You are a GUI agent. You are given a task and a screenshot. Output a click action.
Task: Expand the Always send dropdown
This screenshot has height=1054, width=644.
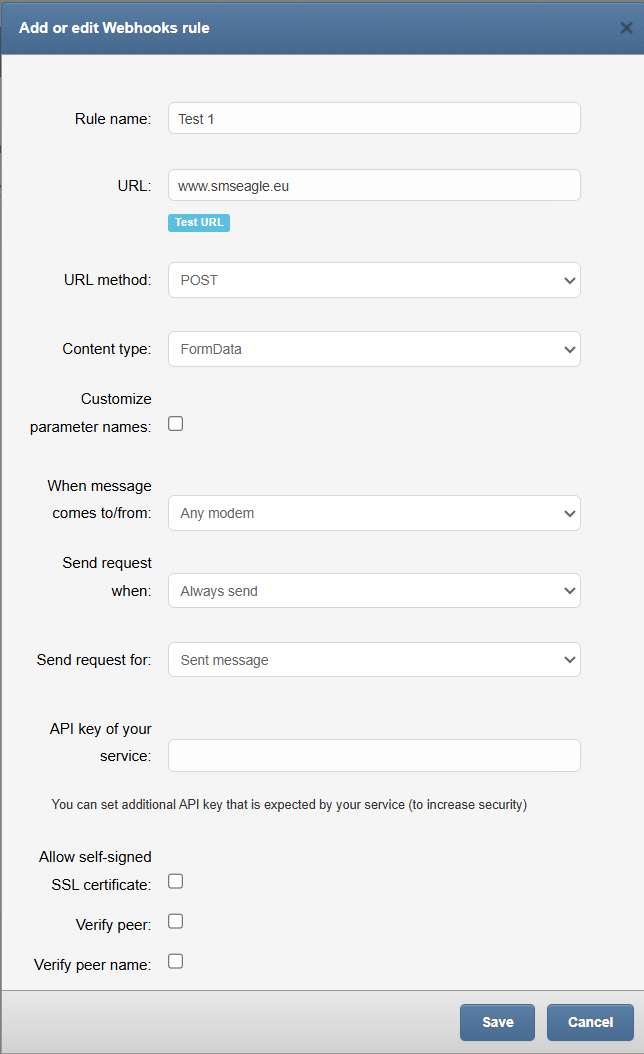pos(374,591)
